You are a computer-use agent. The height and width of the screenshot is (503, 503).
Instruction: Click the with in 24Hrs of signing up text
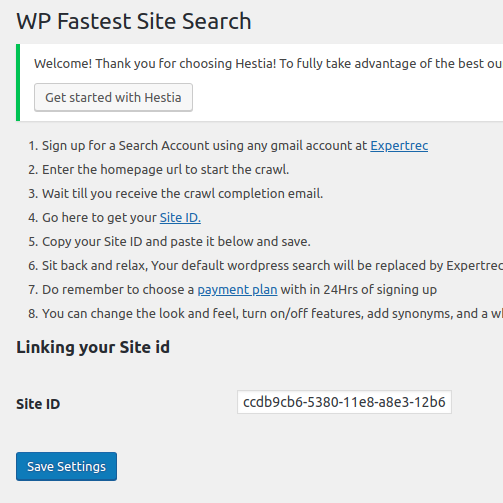(359, 290)
